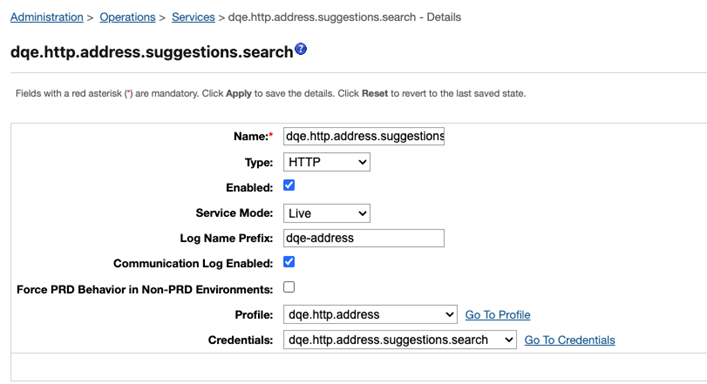Click into the Name text field
Viewport: 707px width, 384px height.
click(x=364, y=136)
